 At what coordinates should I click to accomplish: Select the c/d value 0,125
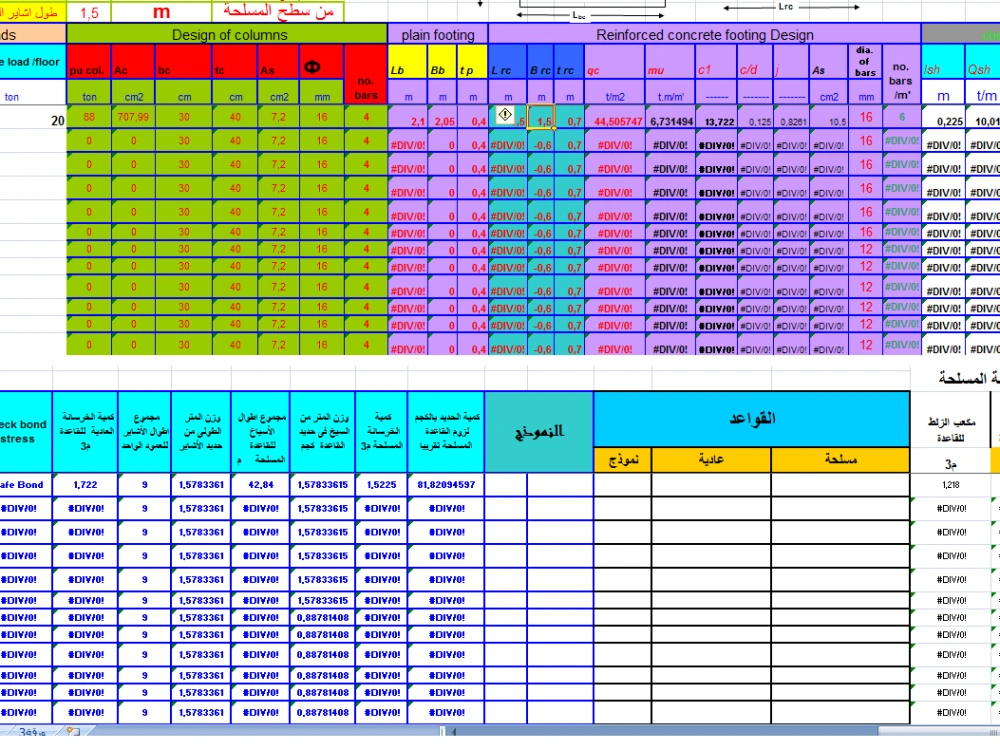(x=756, y=117)
